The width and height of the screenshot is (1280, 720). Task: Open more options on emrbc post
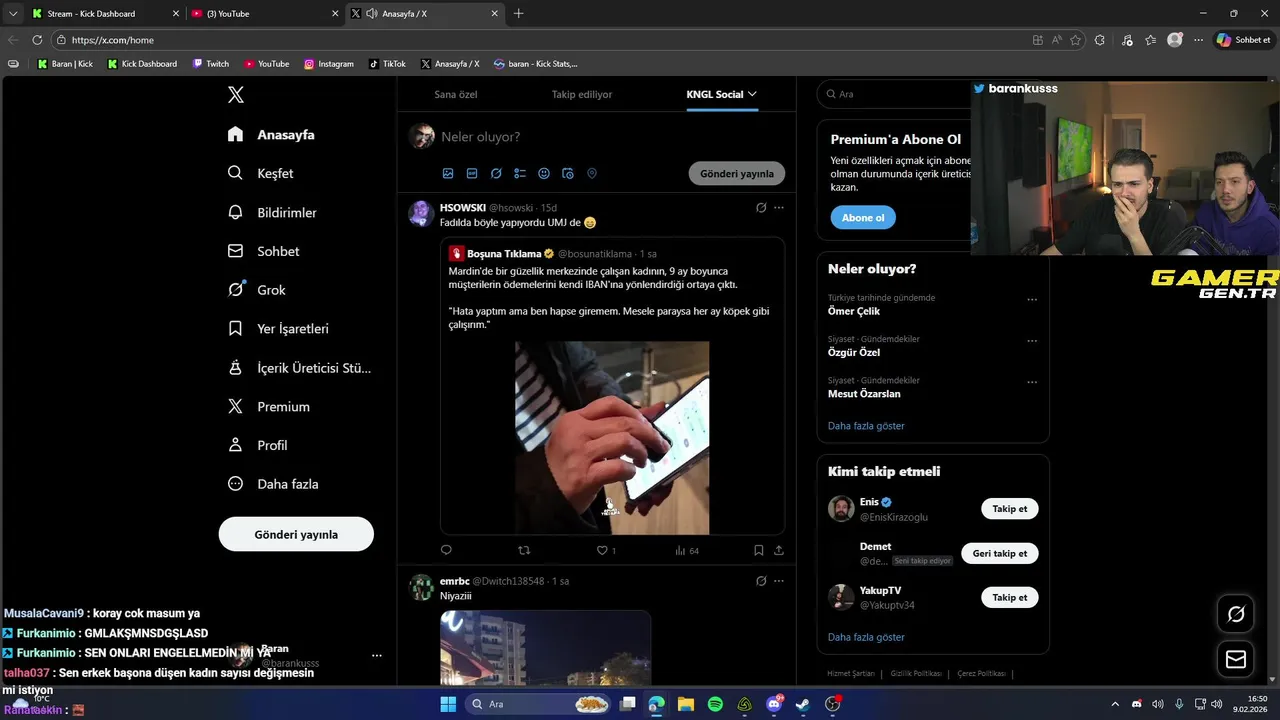pos(779,581)
